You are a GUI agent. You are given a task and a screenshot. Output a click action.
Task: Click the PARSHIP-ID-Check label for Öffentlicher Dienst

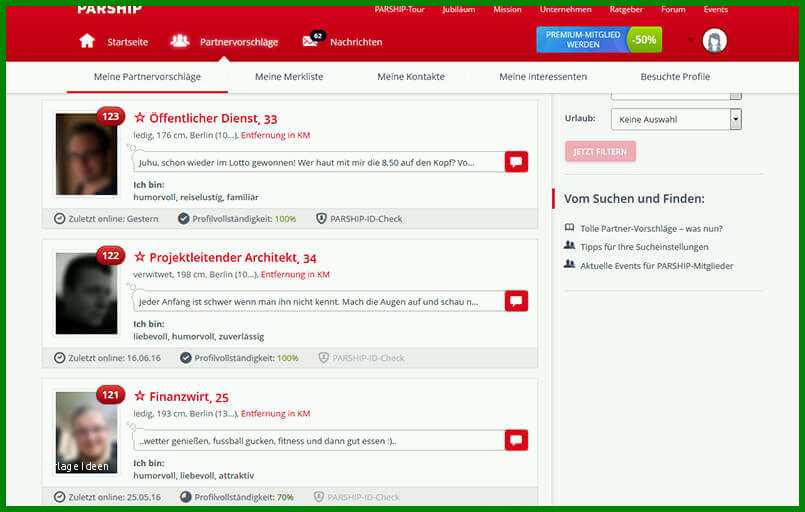point(366,219)
